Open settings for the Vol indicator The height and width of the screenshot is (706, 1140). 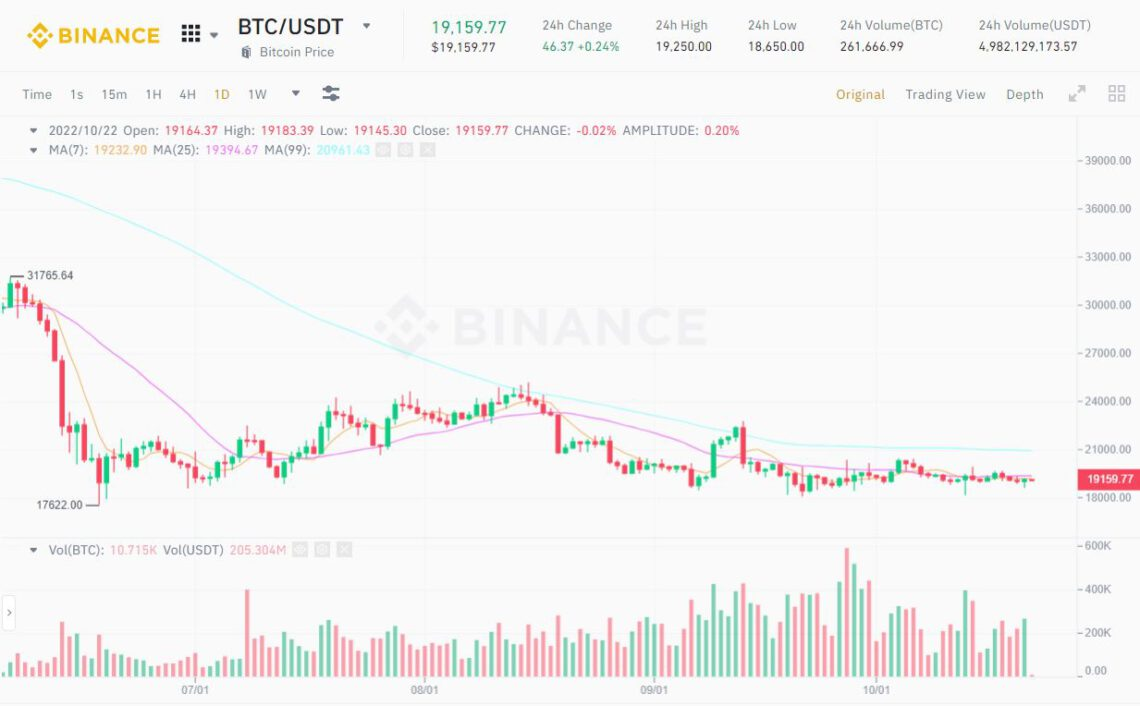(x=322, y=550)
